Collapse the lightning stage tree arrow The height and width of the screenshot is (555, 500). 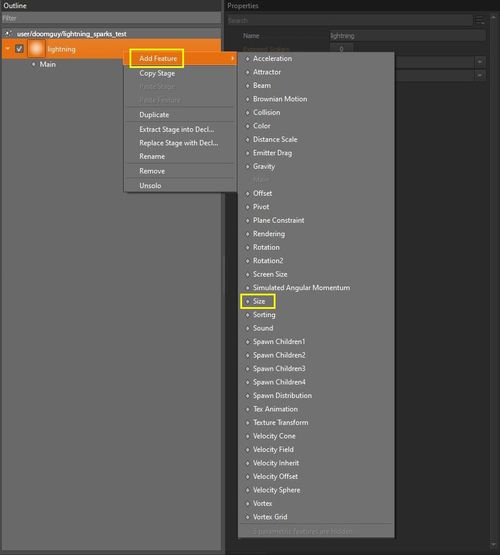pyautogui.click(x=7, y=48)
